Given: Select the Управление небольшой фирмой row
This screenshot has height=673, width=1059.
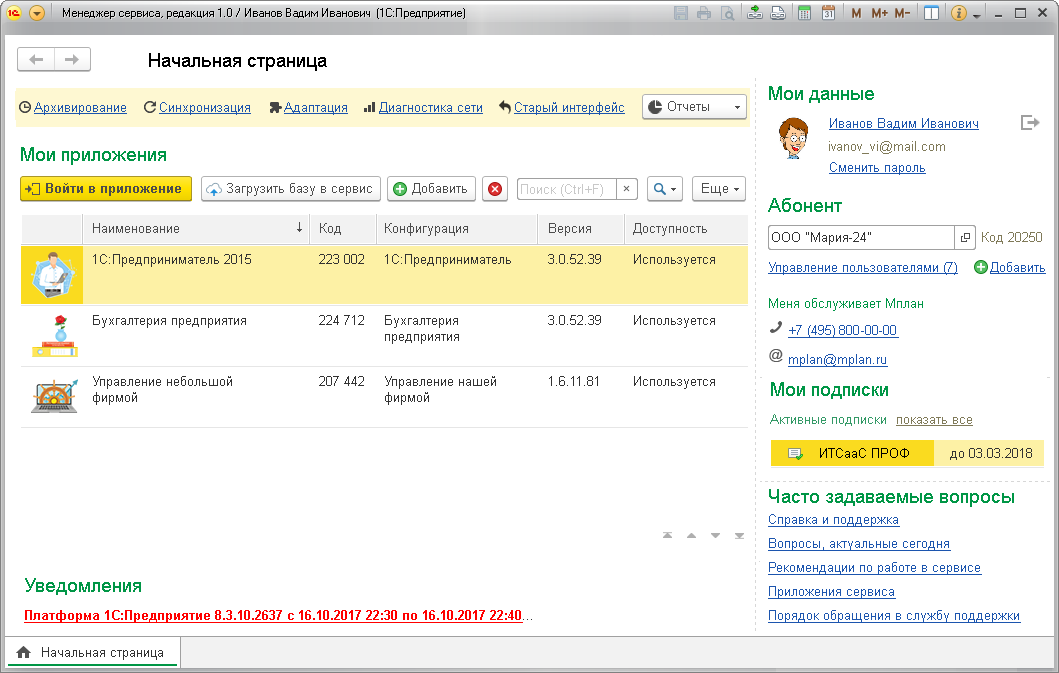Looking at the screenshot, I should [x=384, y=397].
